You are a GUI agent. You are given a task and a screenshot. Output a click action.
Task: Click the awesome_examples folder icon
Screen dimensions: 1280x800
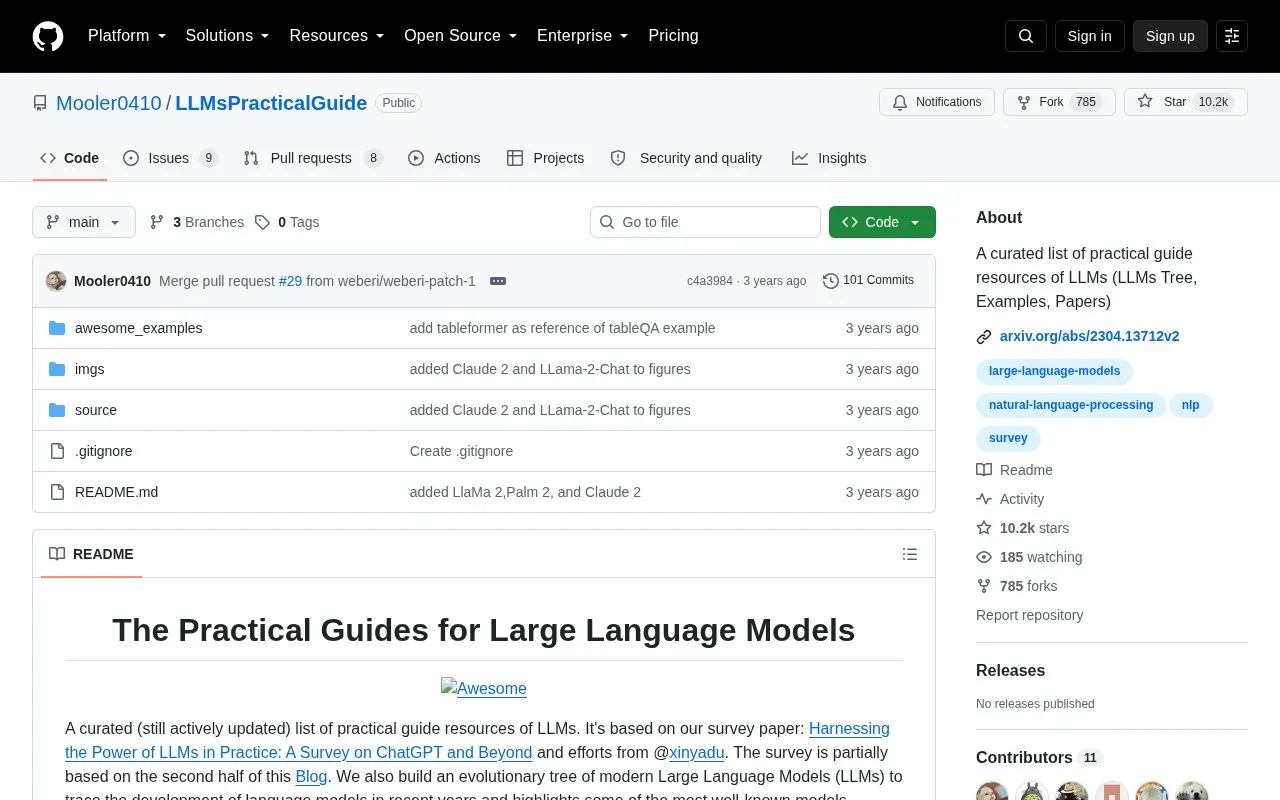(x=57, y=328)
